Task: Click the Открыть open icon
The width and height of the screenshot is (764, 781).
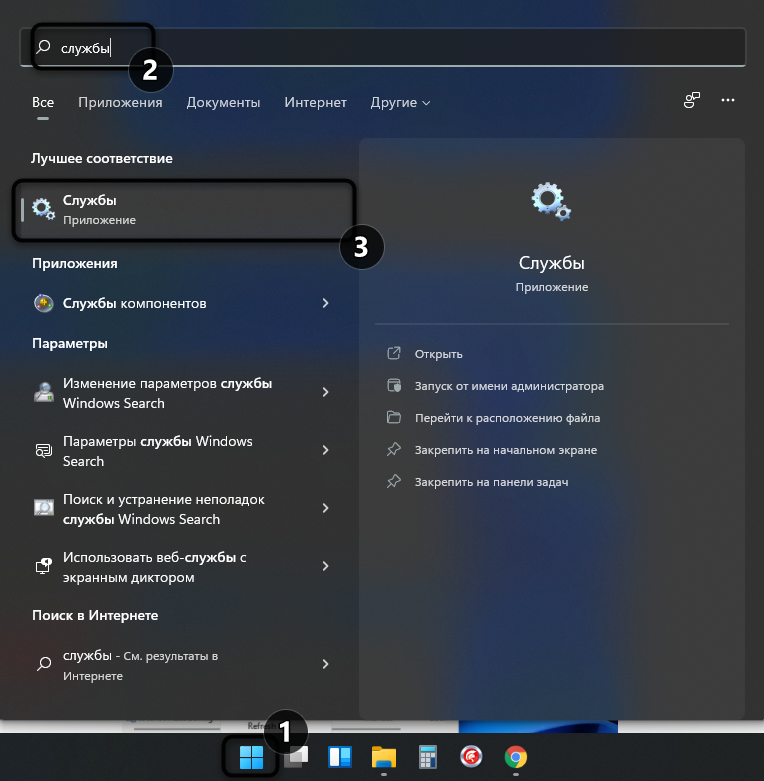Action: tap(394, 353)
